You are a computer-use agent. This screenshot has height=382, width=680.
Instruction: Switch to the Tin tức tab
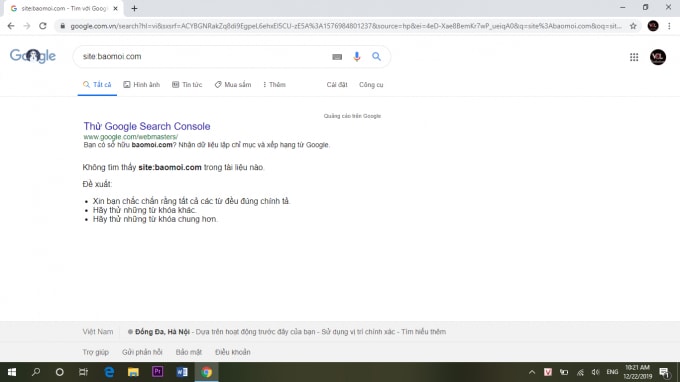click(x=187, y=85)
